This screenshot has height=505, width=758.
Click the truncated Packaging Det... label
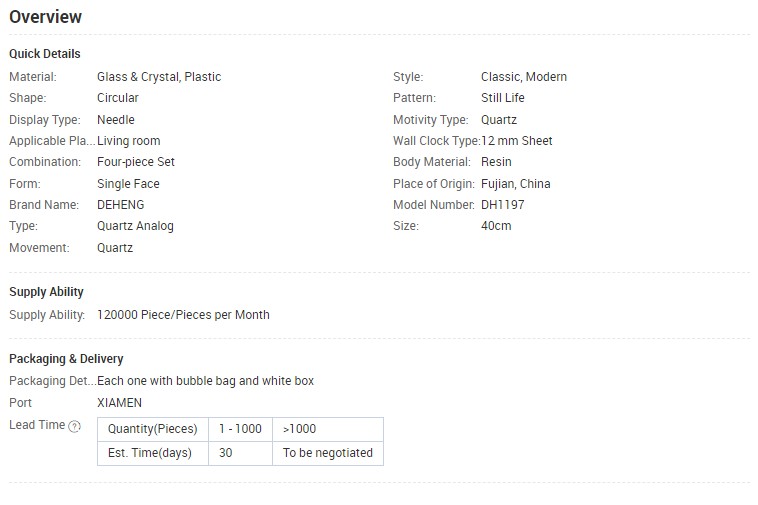tap(53, 381)
